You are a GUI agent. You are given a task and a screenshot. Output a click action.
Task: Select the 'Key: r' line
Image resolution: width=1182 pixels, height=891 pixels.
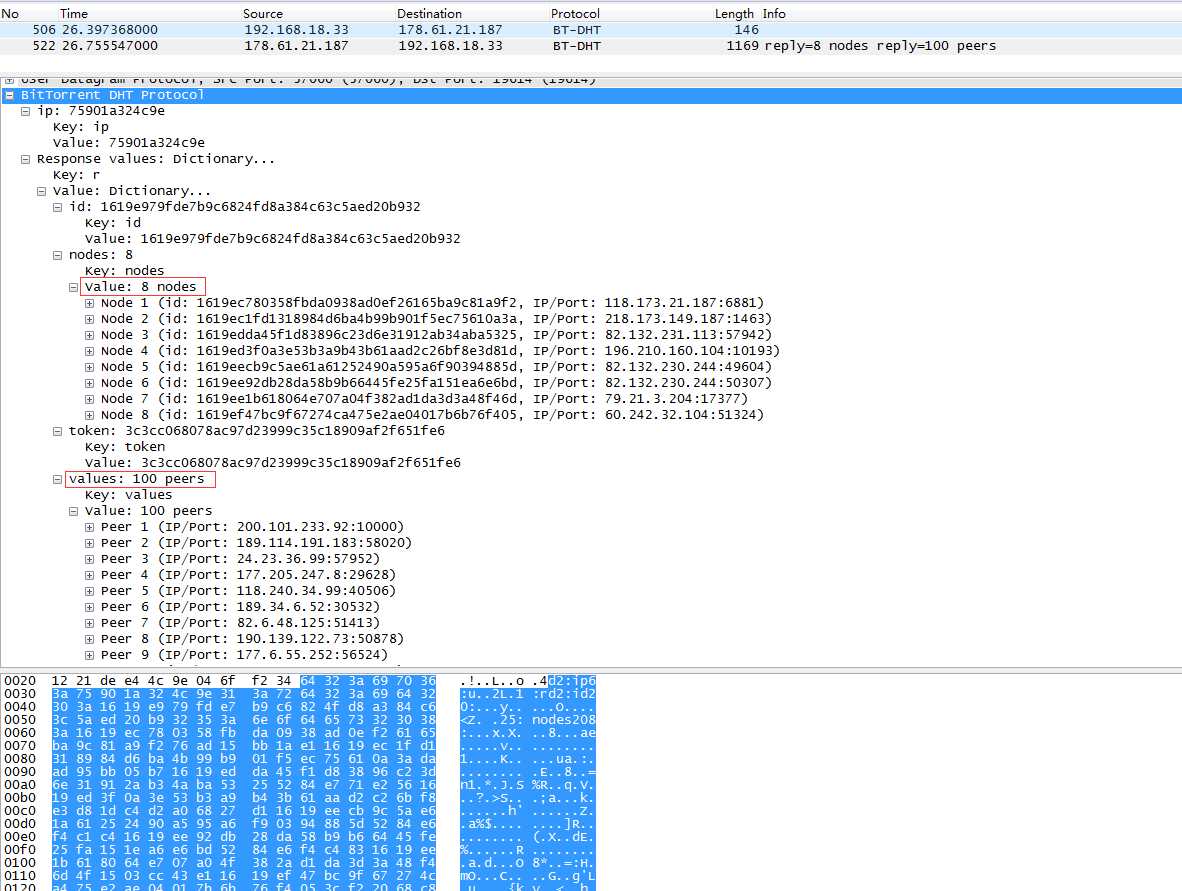(x=76, y=175)
